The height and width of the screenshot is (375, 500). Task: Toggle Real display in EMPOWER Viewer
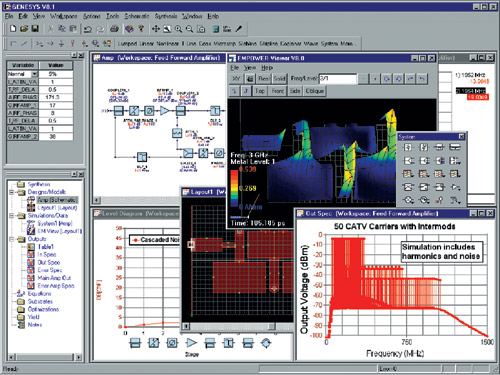(263, 79)
